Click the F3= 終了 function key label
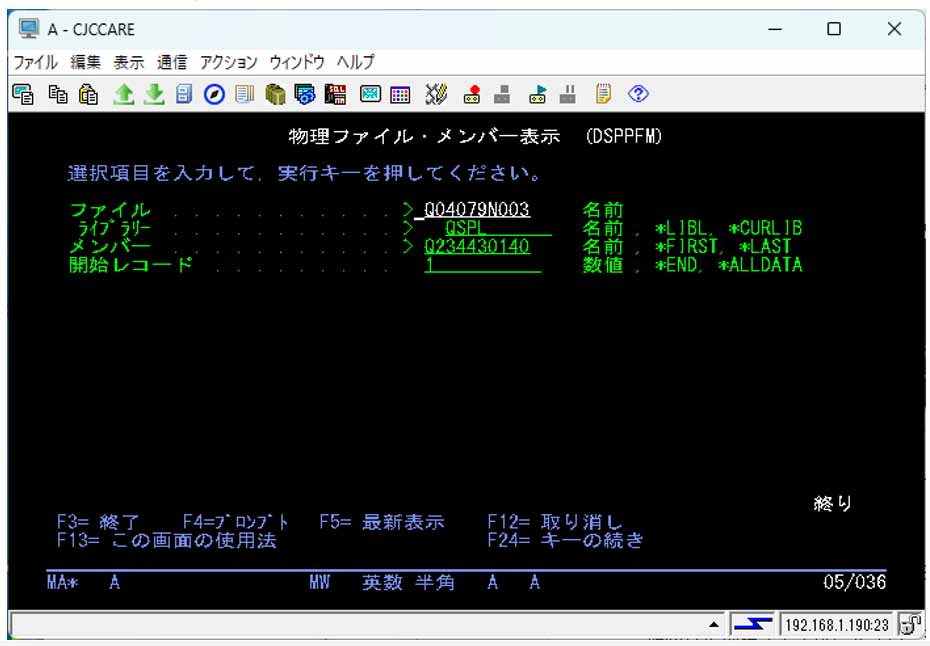The width and height of the screenshot is (930, 646). pos(99,522)
